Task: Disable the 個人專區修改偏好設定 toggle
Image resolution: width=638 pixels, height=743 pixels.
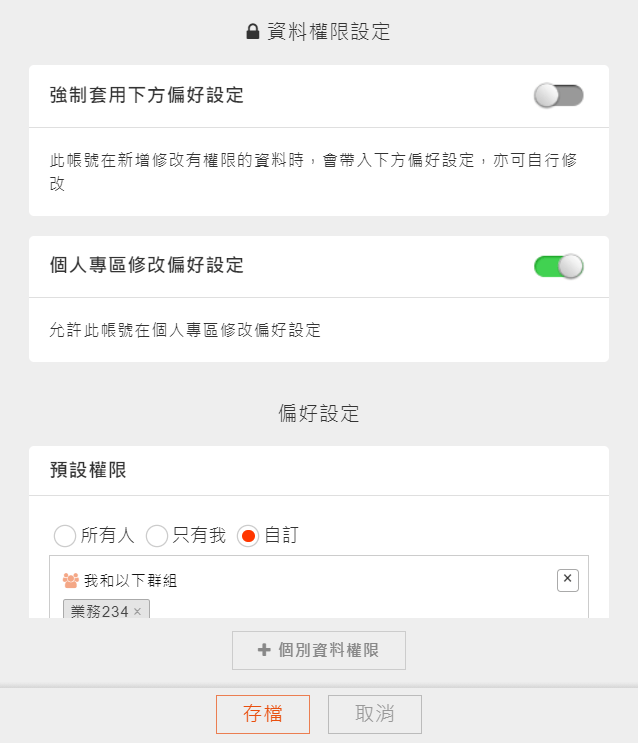Action: 558,266
